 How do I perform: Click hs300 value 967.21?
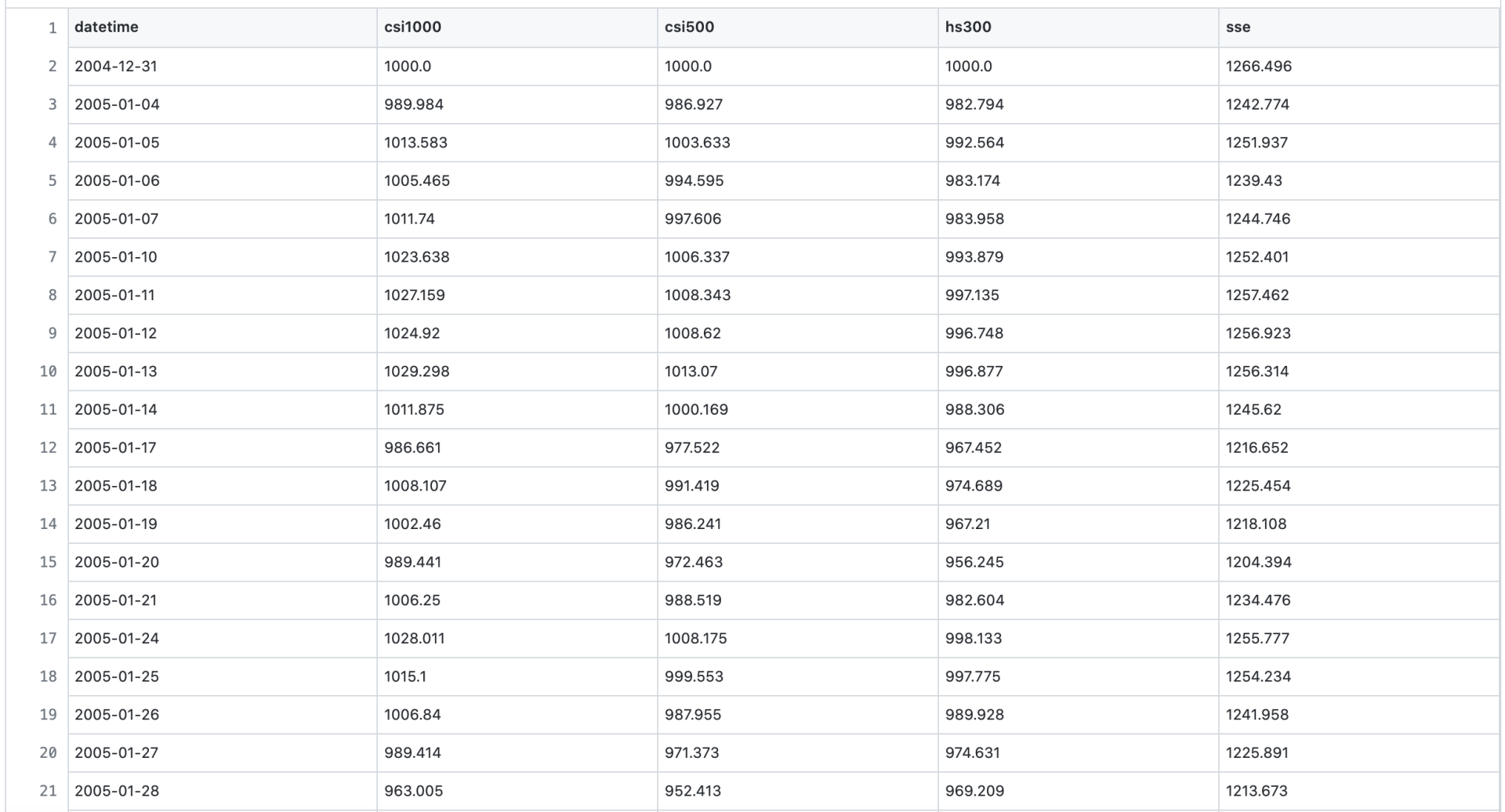click(967, 524)
